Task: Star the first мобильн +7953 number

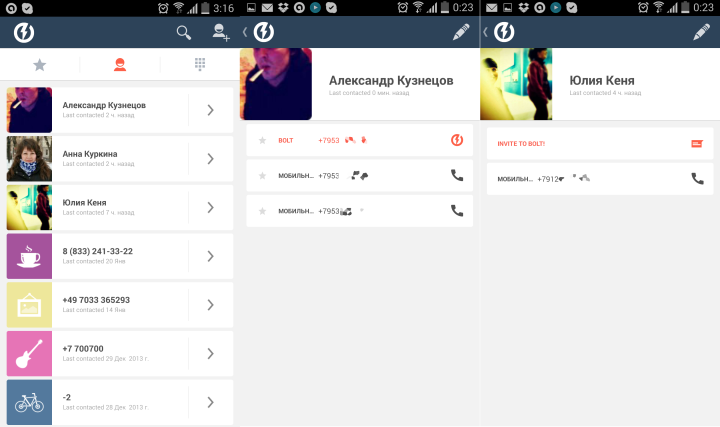Action: click(x=262, y=176)
